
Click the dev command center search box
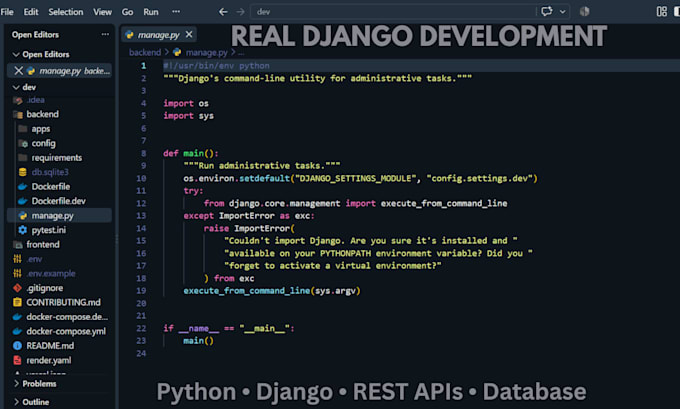click(x=392, y=12)
